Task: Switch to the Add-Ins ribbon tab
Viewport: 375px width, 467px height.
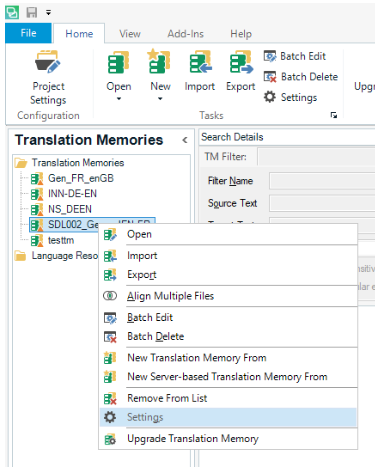Action: 185,34
